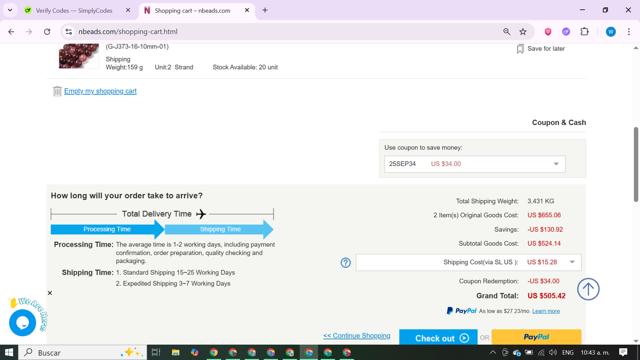Viewport: 640px width, 360px height.
Task: Open the purple extension icon in toolbar
Action: click(x=566, y=31)
